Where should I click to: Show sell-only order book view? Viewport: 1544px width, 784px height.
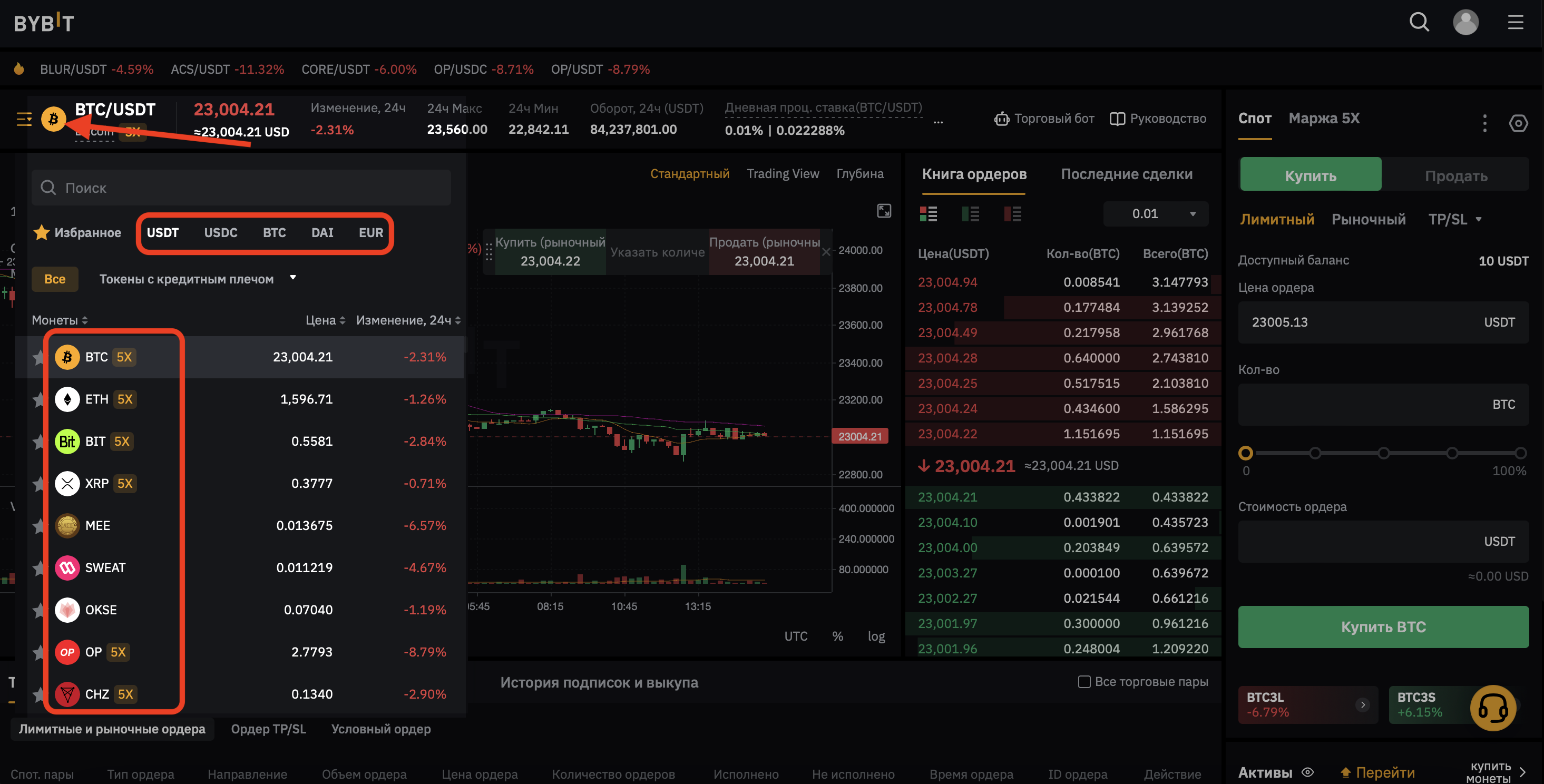click(x=1012, y=214)
